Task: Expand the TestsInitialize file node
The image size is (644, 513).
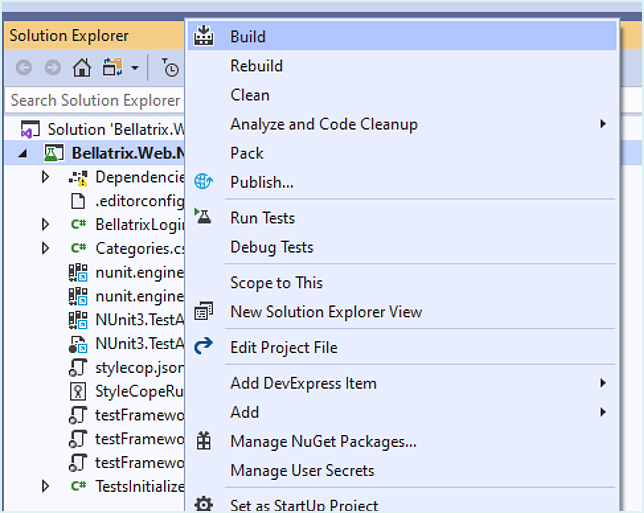Action: 46,486
